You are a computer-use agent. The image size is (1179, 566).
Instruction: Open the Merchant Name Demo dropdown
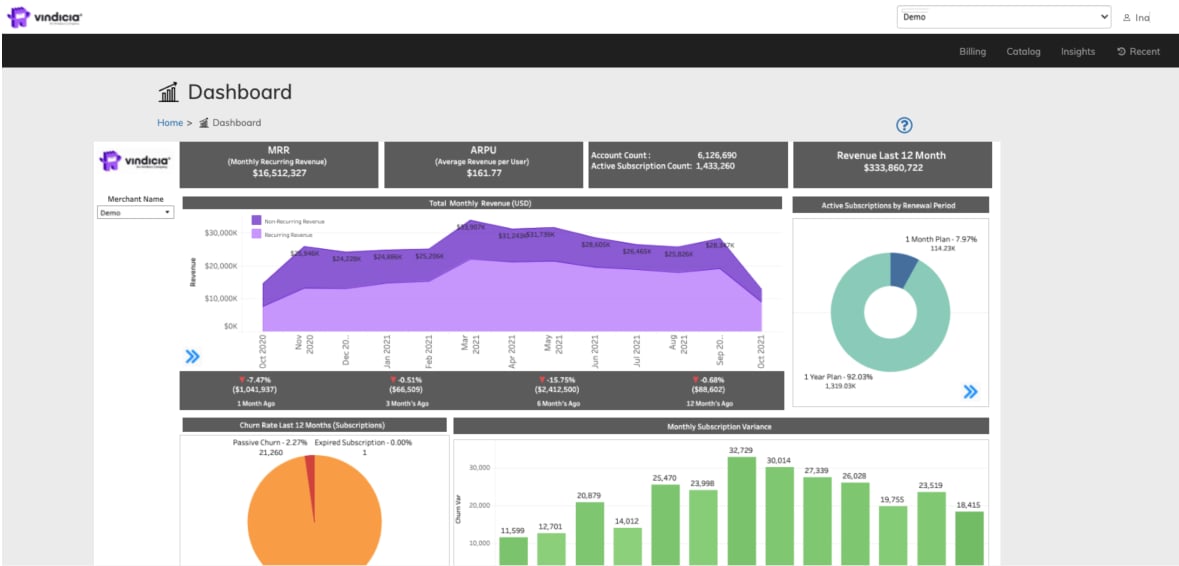(135, 213)
